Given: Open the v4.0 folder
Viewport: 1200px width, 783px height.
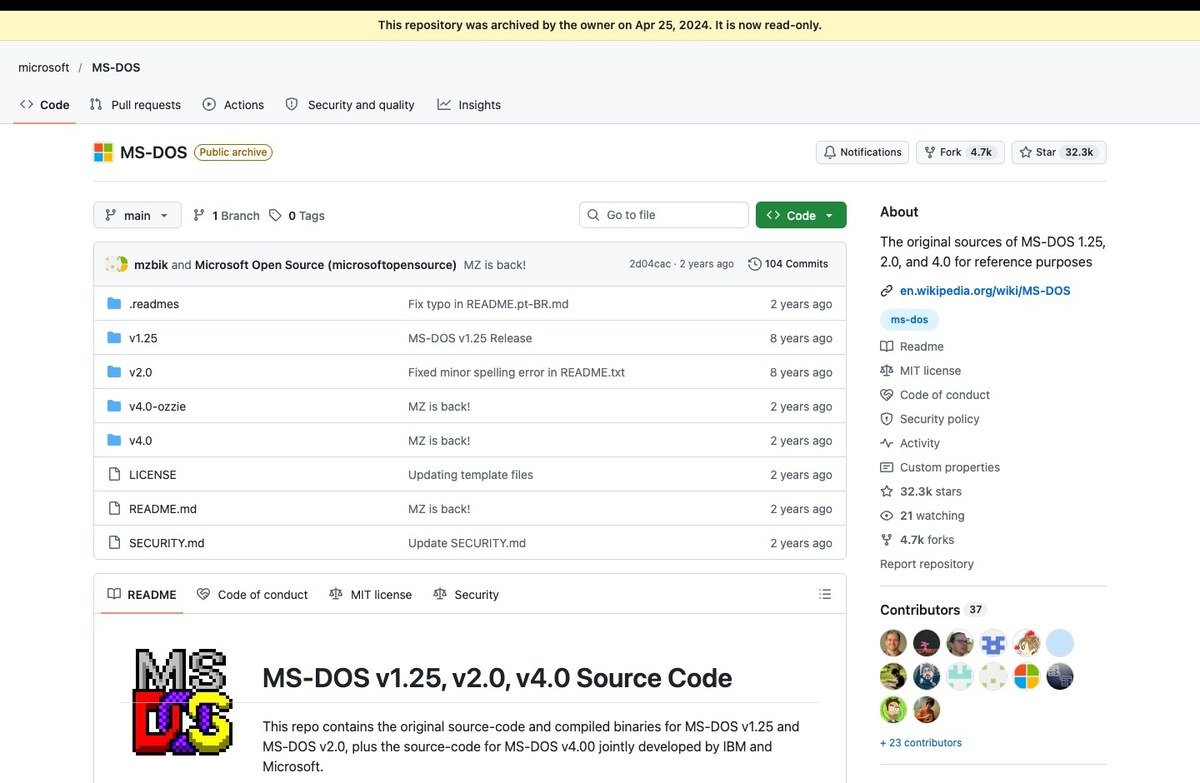Looking at the screenshot, I should (x=140, y=440).
